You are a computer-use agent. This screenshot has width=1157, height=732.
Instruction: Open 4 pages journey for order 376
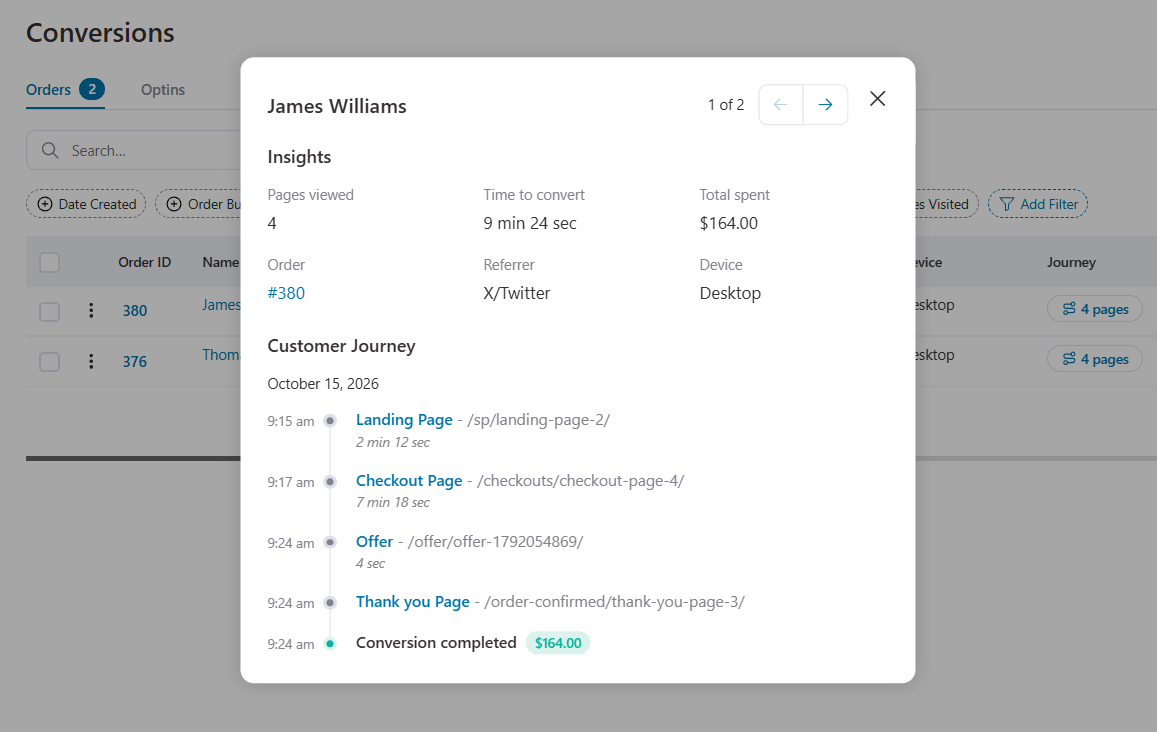(1095, 359)
